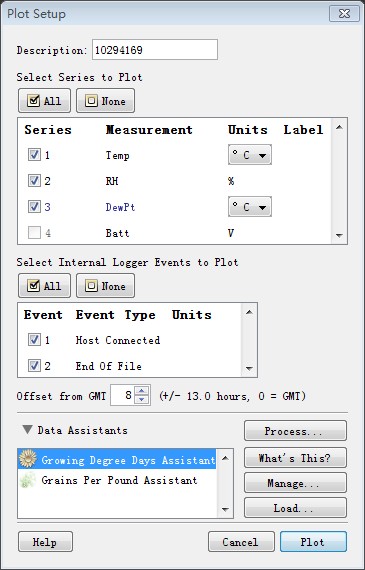
Task: Increase GMT offset with up arrow
Action: [142, 391]
